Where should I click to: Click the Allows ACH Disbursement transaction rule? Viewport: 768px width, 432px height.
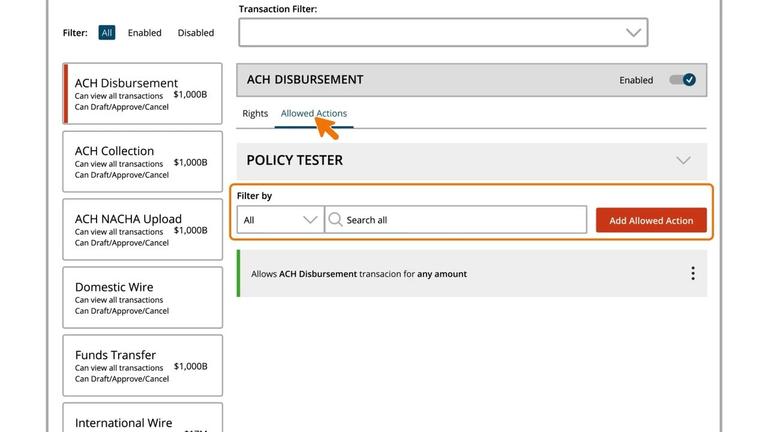click(472, 273)
